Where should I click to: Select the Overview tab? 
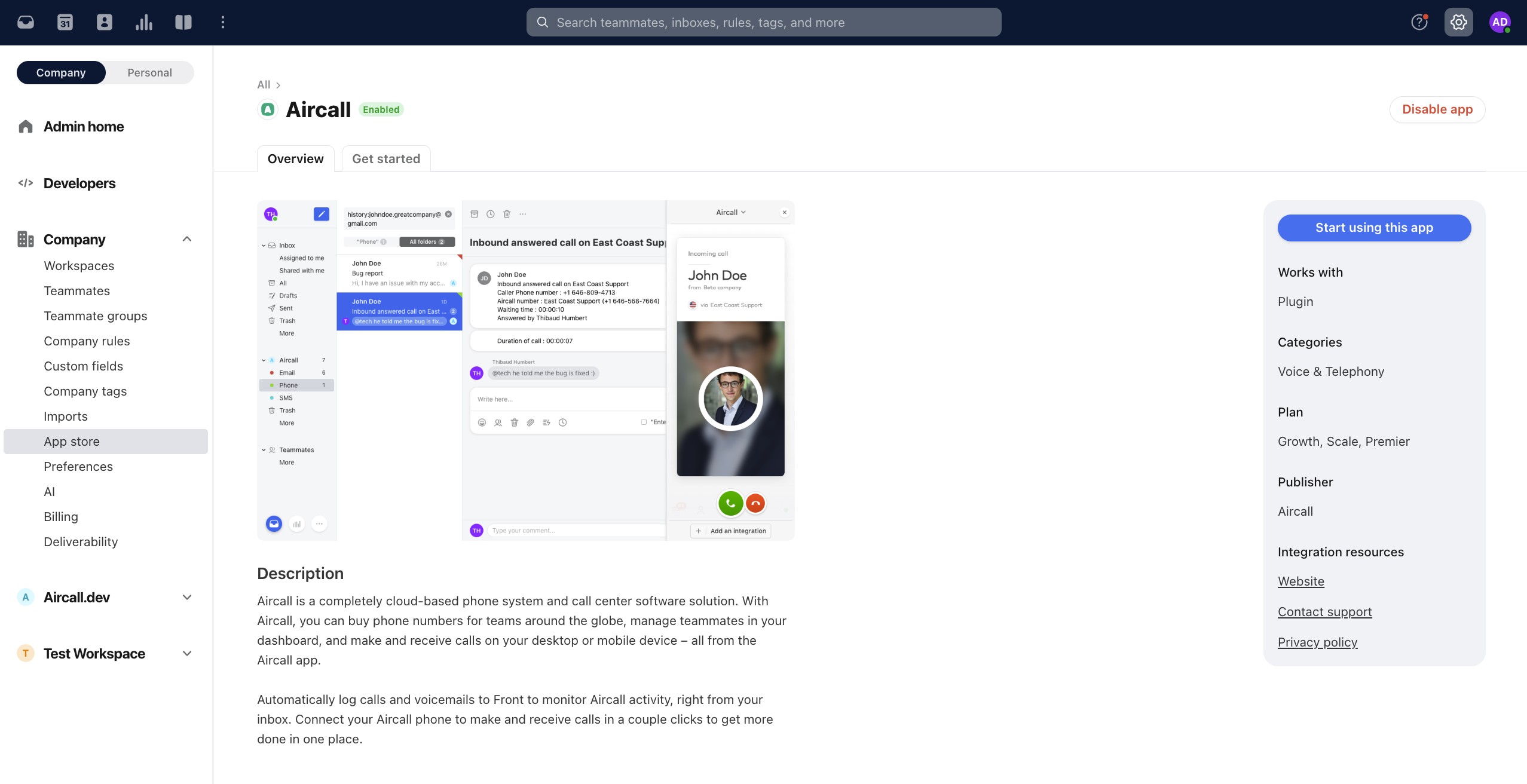(296, 158)
